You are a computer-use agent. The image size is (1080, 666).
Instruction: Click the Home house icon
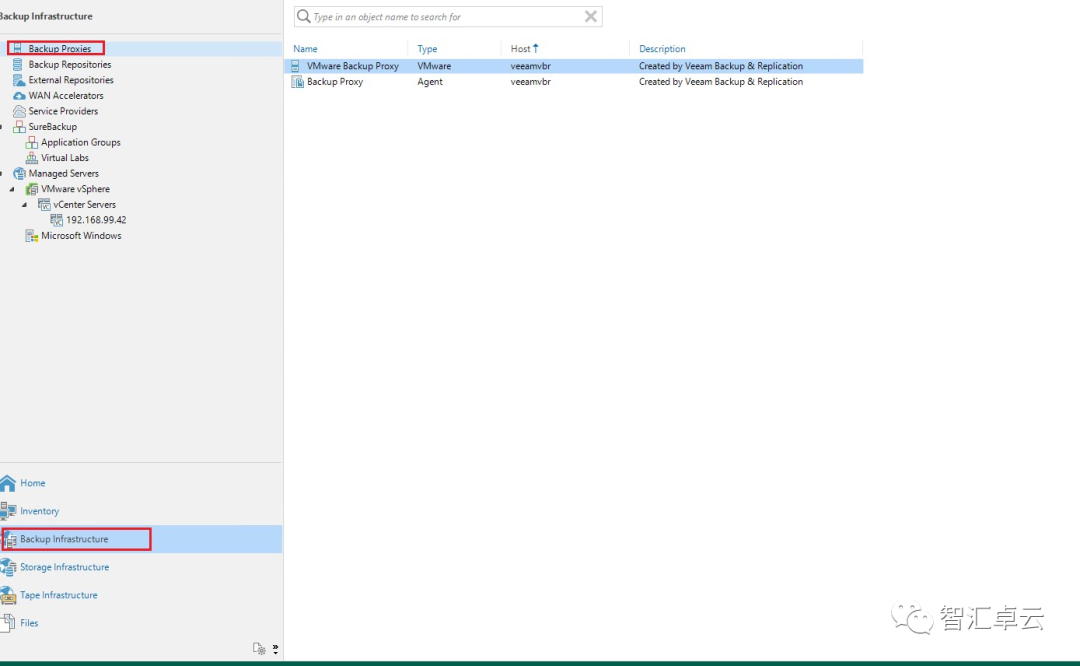click(8, 483)
